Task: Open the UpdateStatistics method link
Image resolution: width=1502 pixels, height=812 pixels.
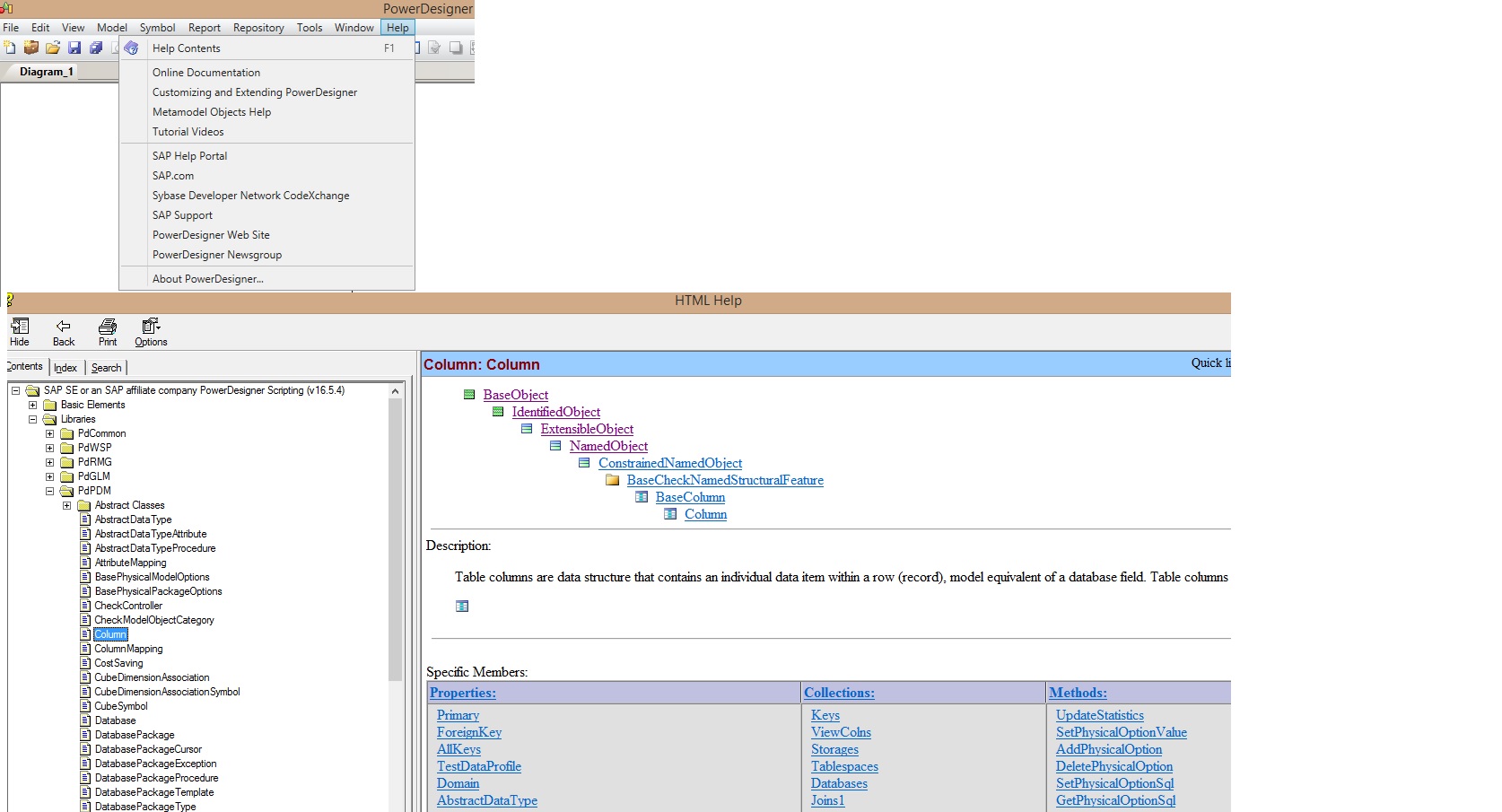Action: click(x=1100, y=715)
